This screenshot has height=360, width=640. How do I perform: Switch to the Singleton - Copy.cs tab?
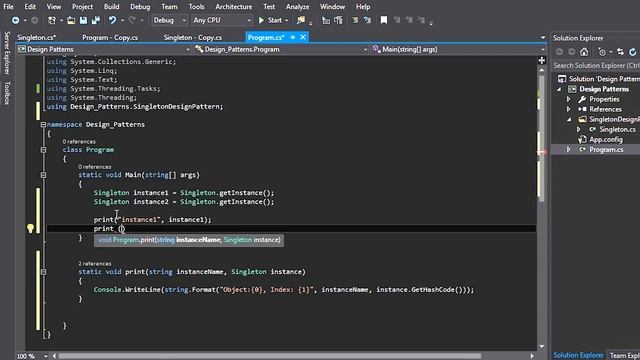(193, 38)
